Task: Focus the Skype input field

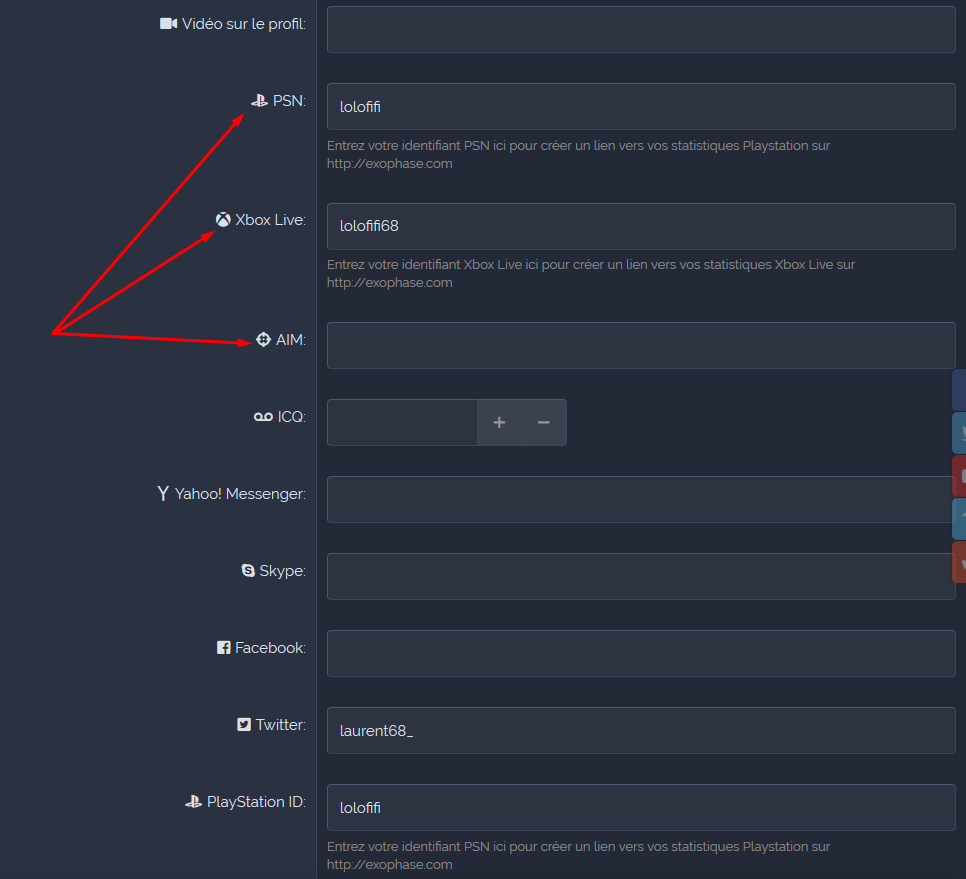Action: [641, 577]
